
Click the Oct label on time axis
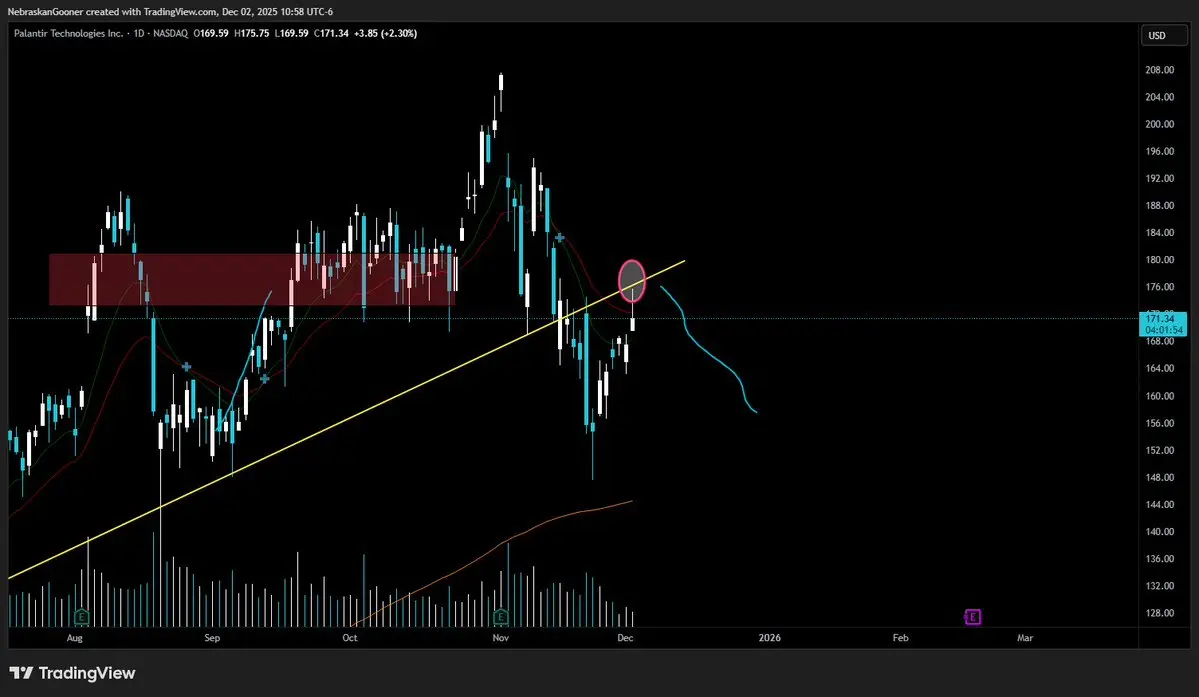click(x=349, y=638)
